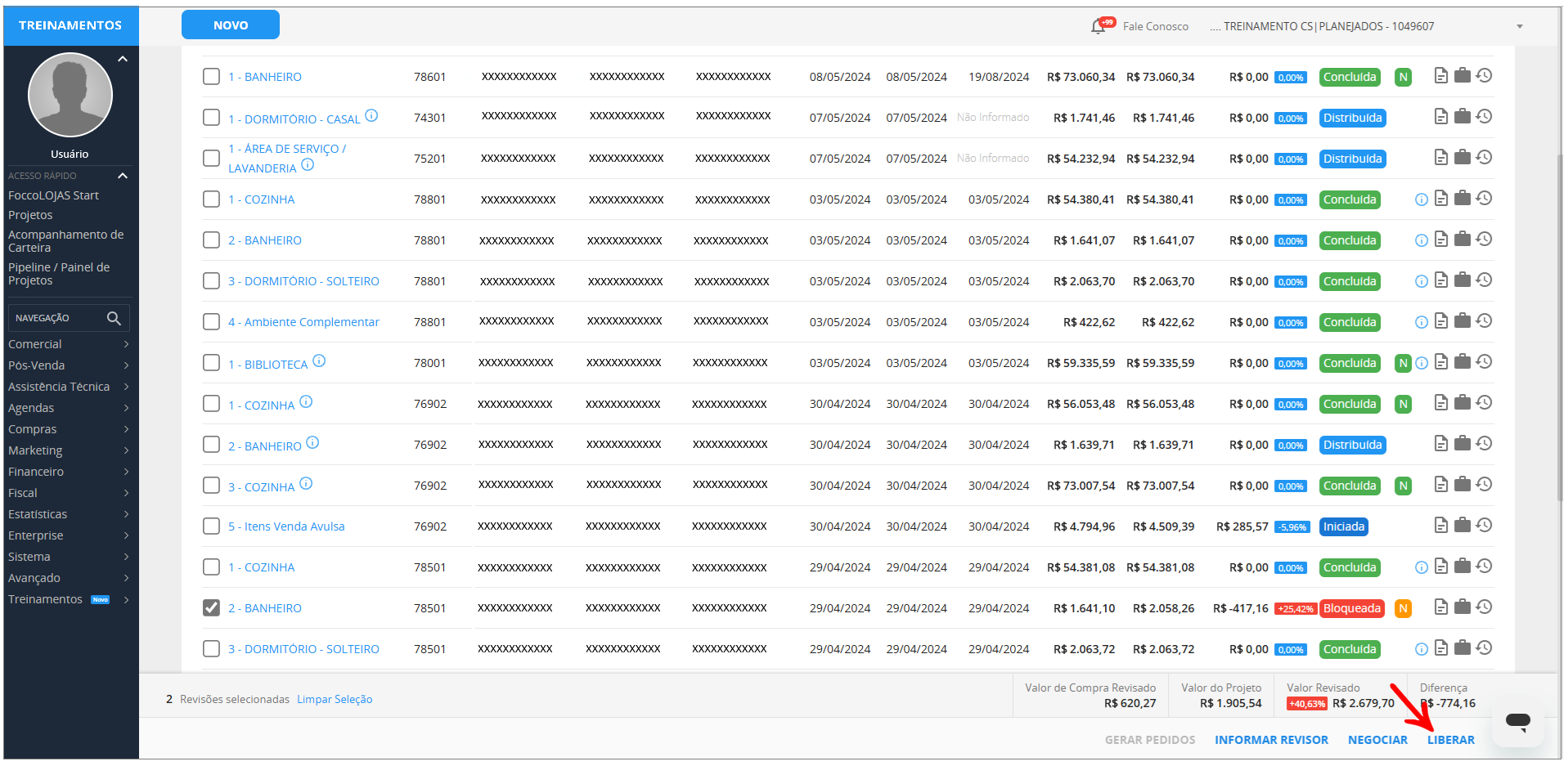The width and height of the screenshot is (1568, 766).
Task: Click the Fale Conosco link
Action: coord(1156,26)
